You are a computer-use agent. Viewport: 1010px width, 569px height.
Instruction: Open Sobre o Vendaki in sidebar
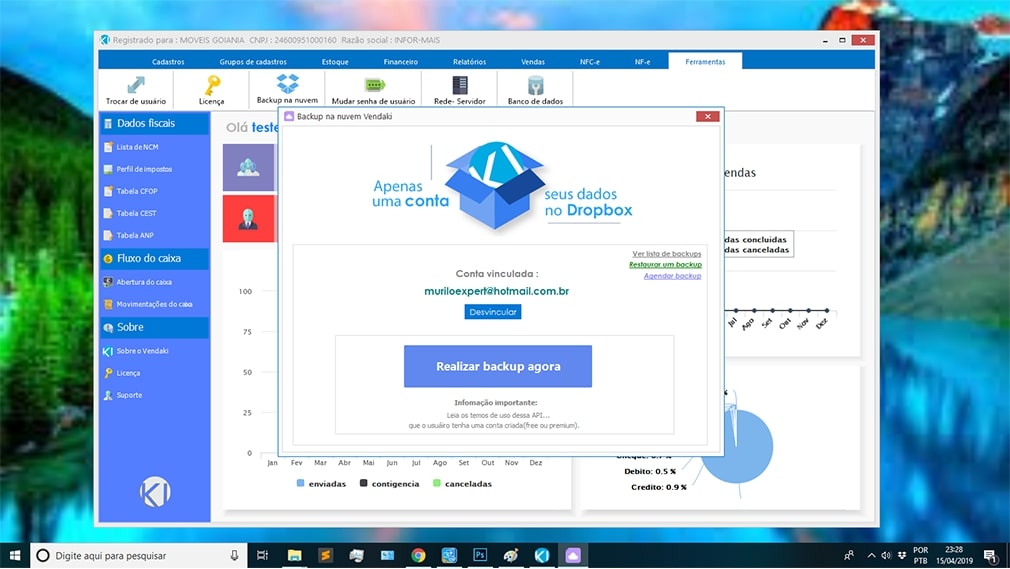pyautogui.click(x=142, y=351)
